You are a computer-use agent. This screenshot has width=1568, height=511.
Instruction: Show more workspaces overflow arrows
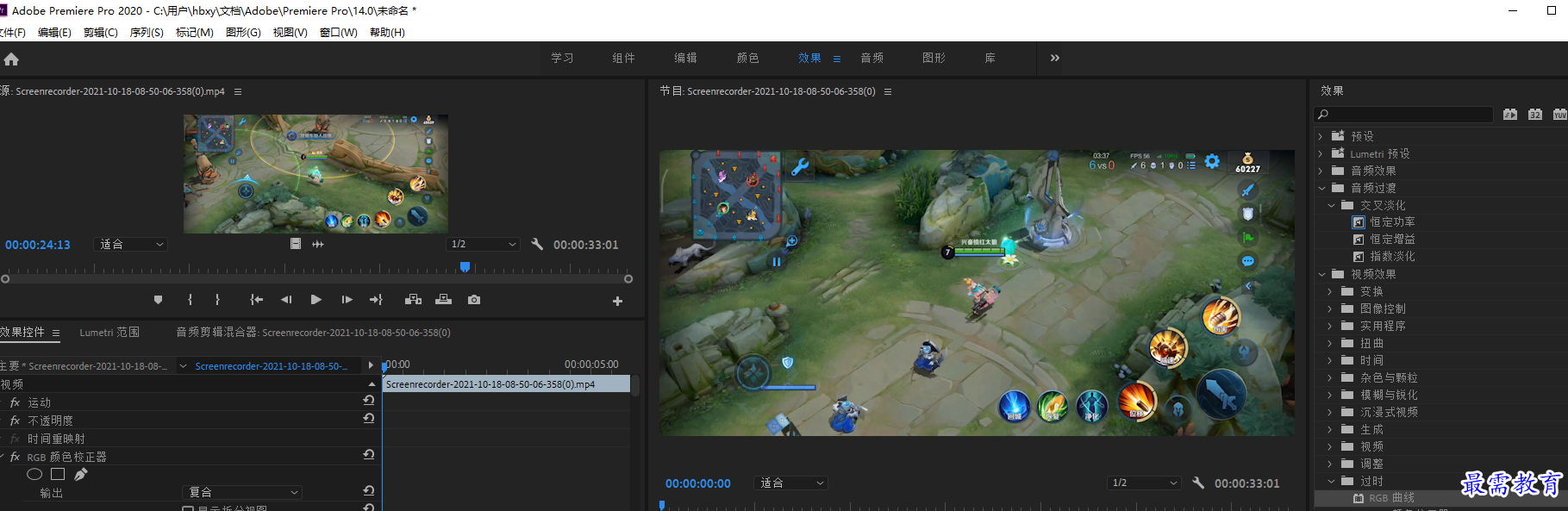pyautogui.click(x=1054, y=58)
